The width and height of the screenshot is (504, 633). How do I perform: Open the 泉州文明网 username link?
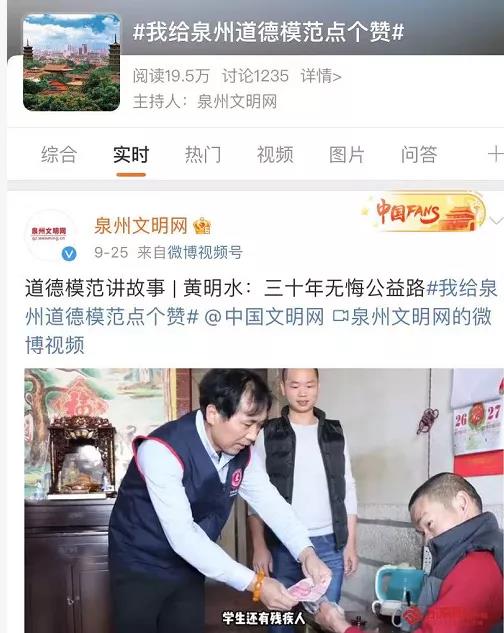coord(141,226)
